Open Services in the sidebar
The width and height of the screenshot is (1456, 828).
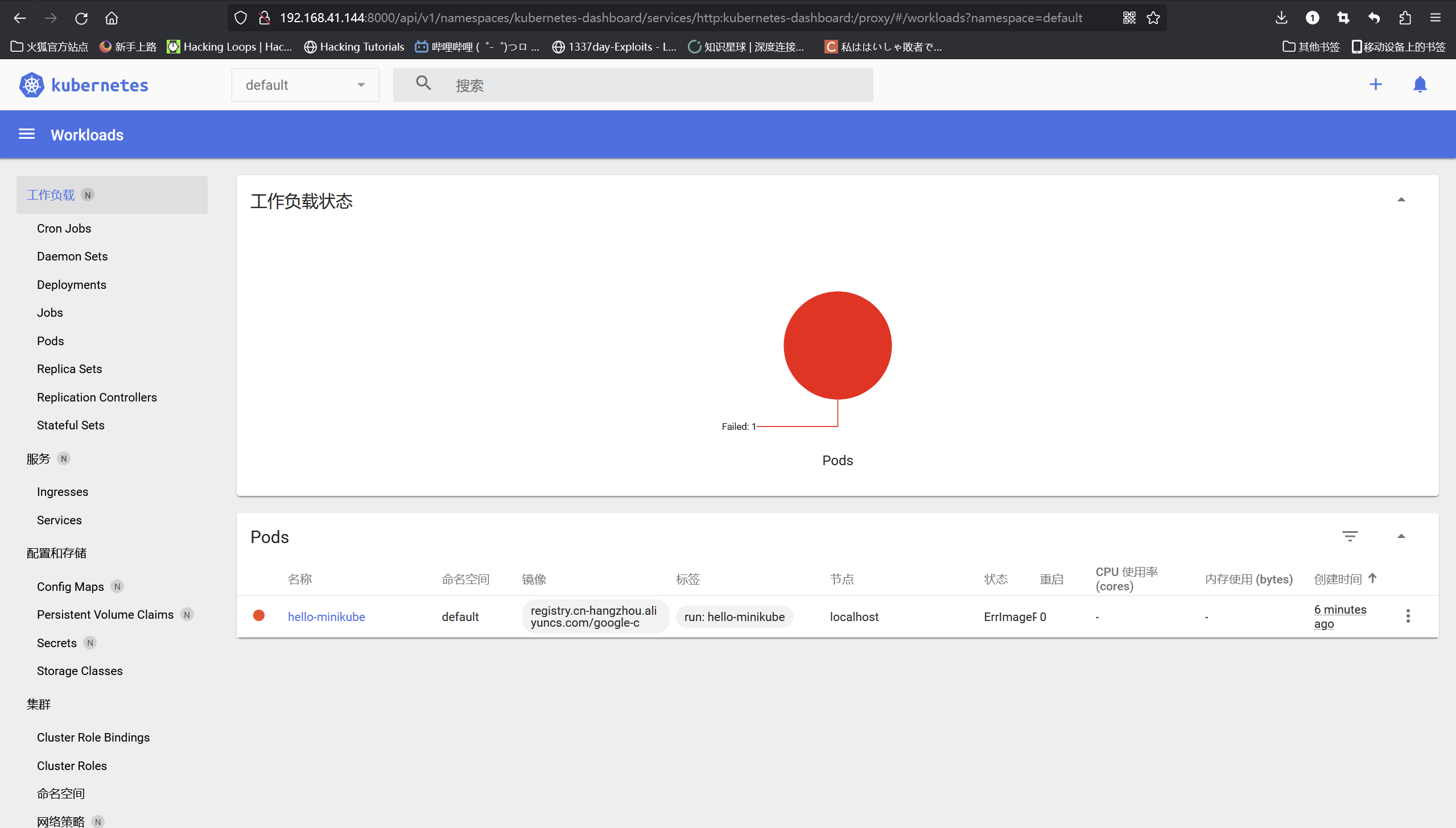(x=59, y=520)
